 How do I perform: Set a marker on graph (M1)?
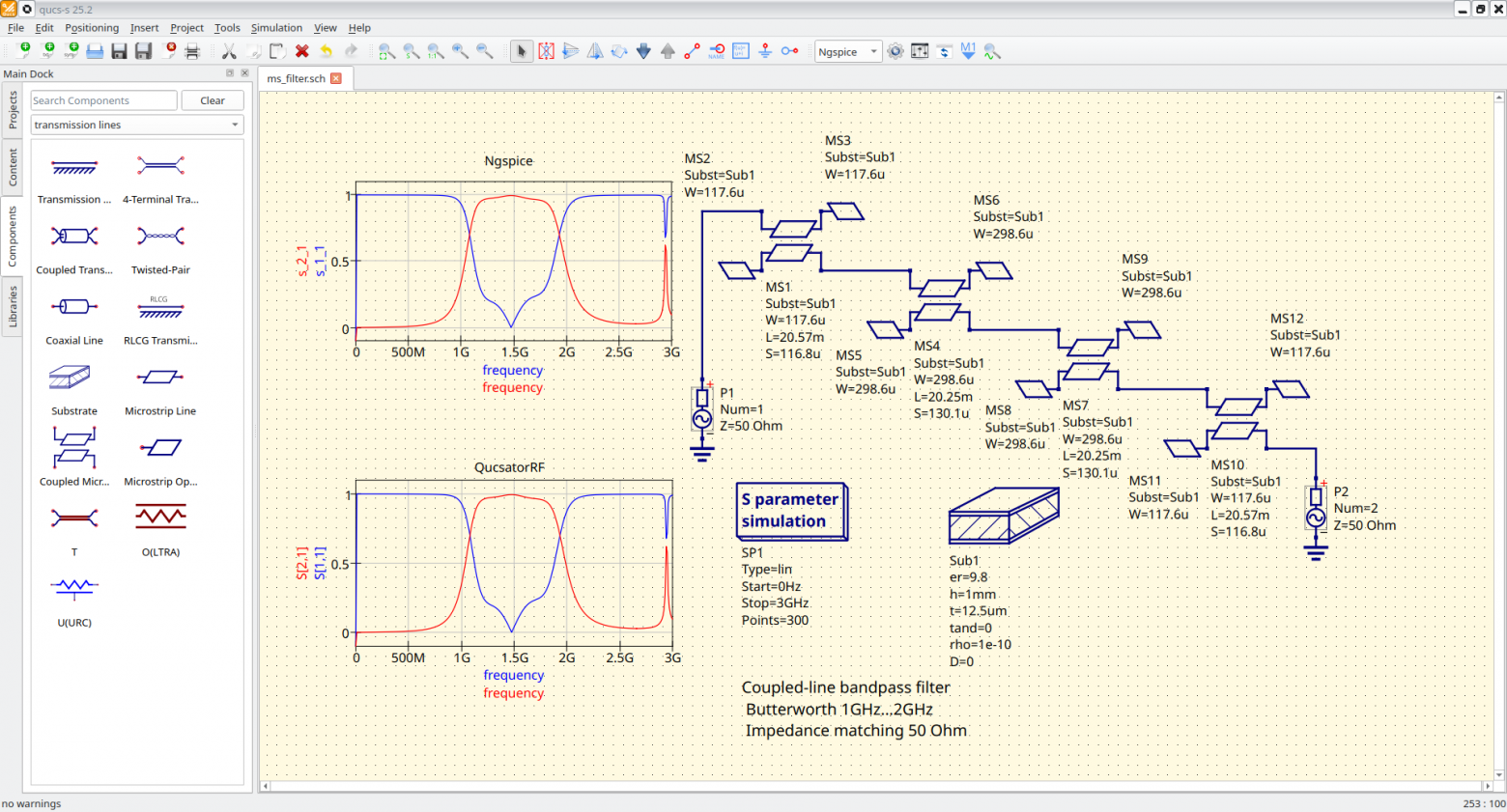(968, 51)
